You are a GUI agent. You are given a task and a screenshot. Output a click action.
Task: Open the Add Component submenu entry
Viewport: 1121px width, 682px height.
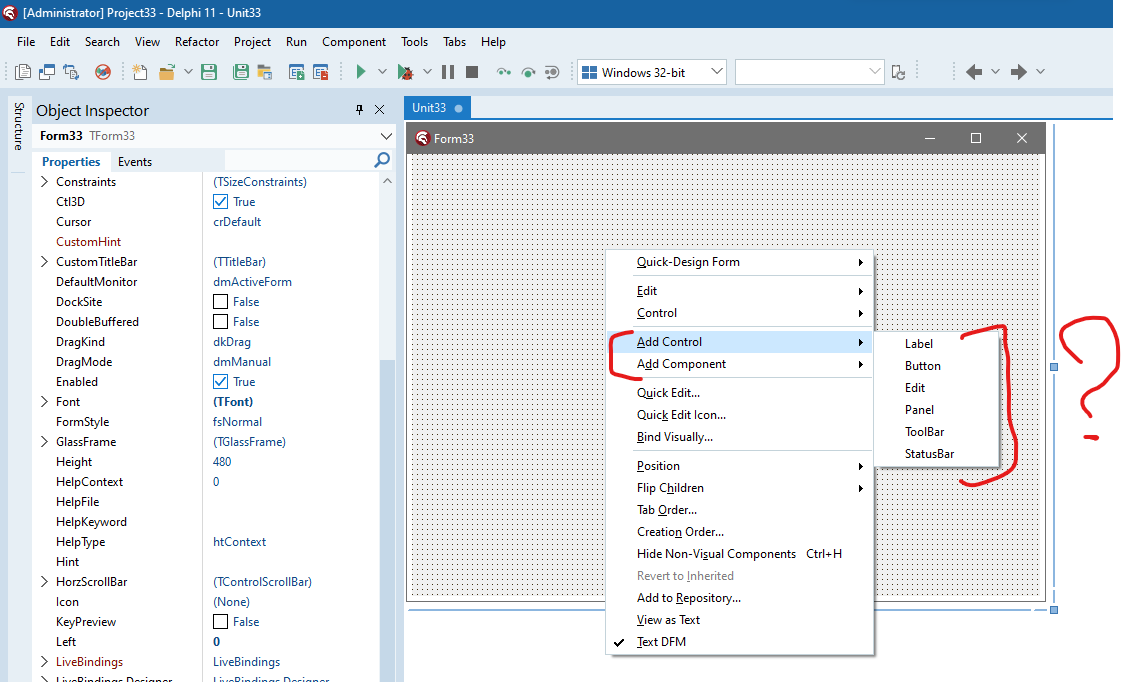click(681, 364)
